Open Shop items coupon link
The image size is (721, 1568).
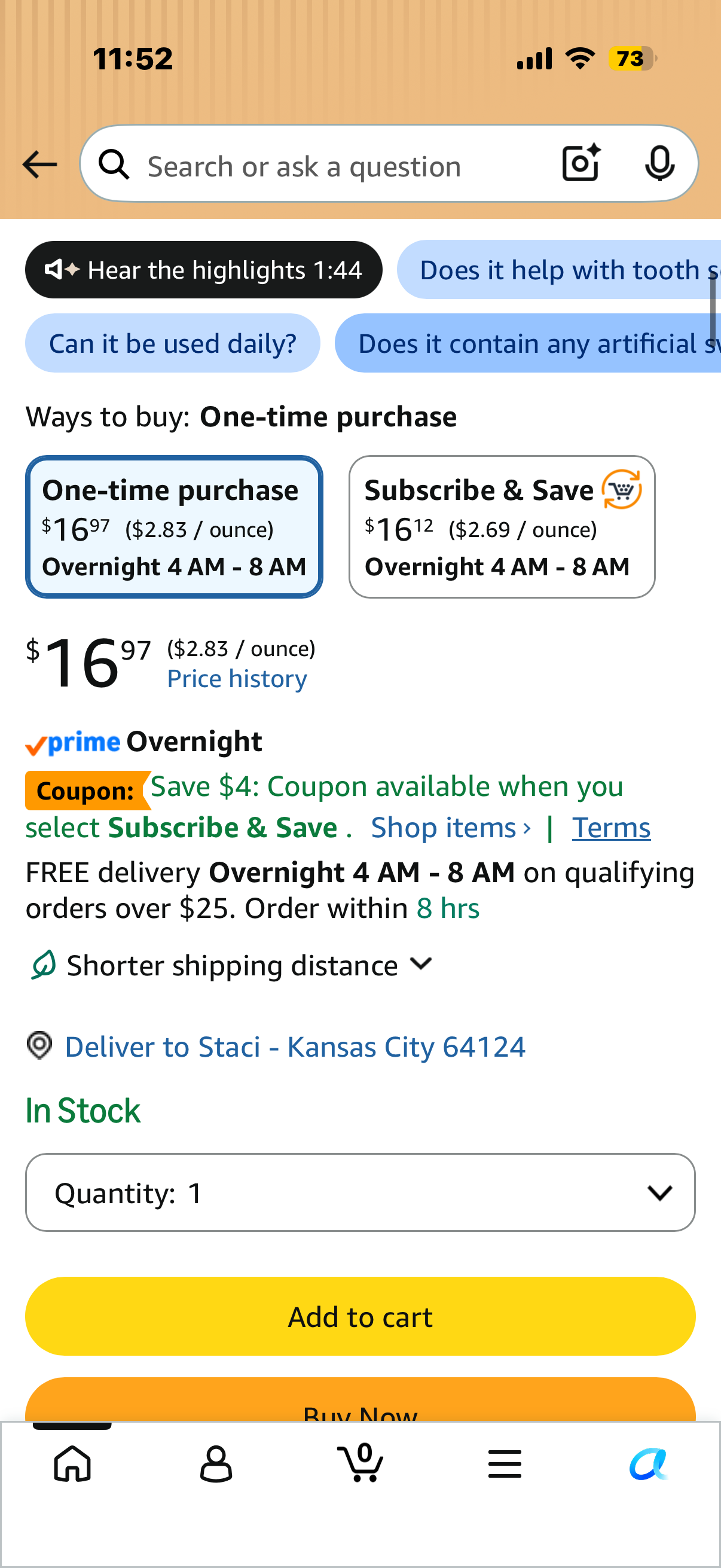451,828
